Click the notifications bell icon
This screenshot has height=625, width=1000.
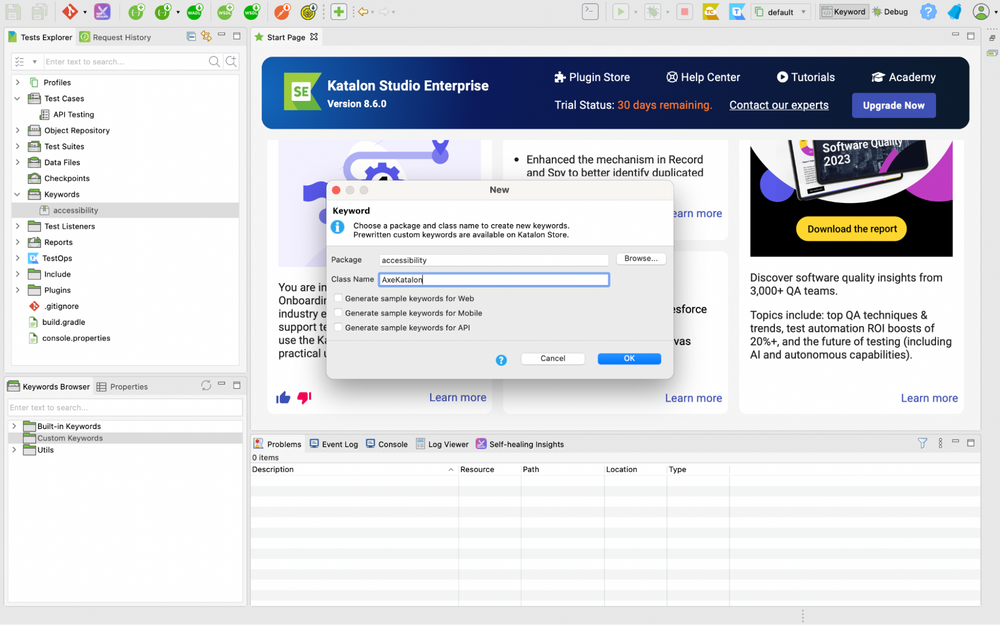(x=953, y=12)
